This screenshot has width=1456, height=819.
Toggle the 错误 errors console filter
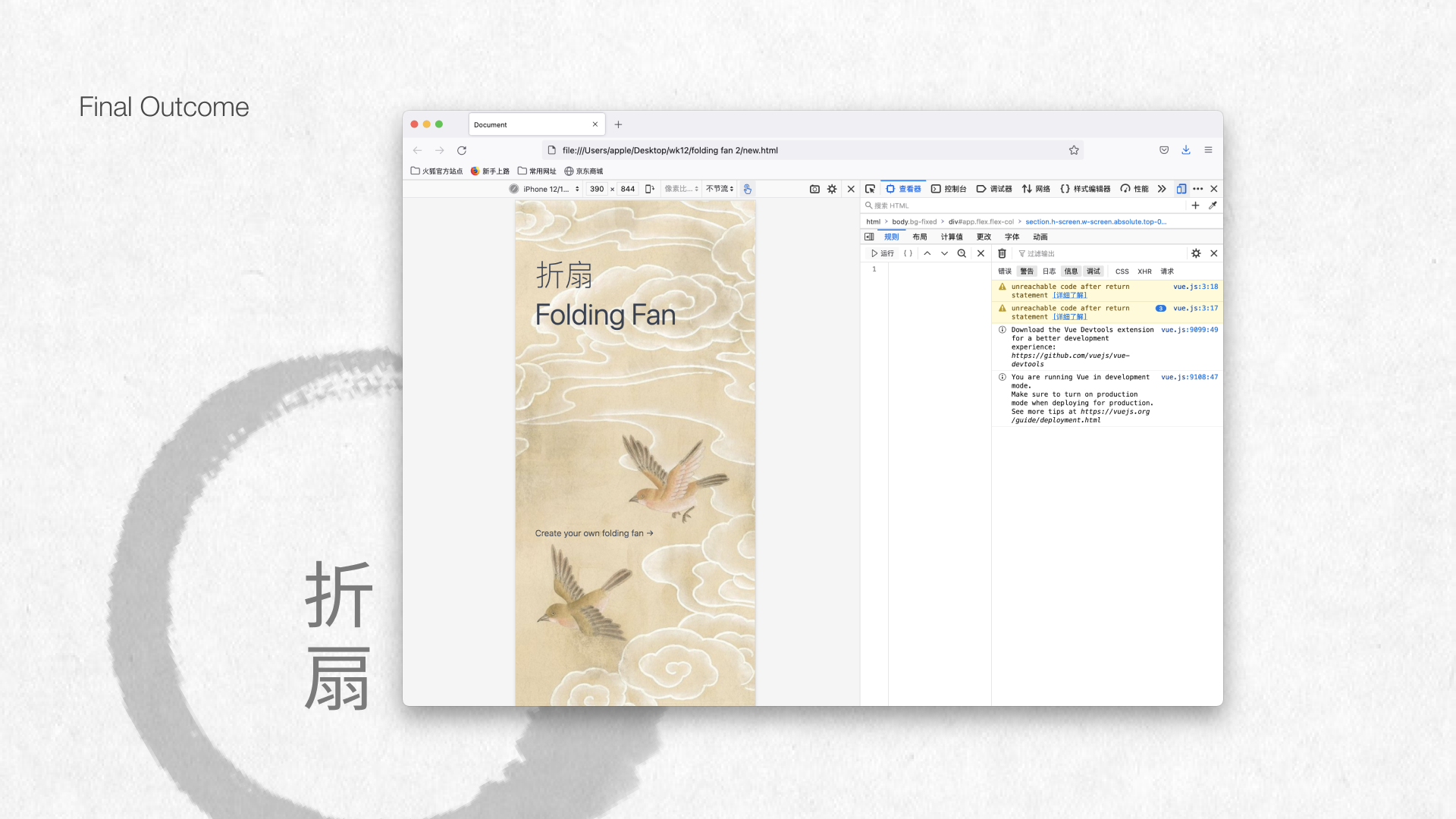point(1005,271)
